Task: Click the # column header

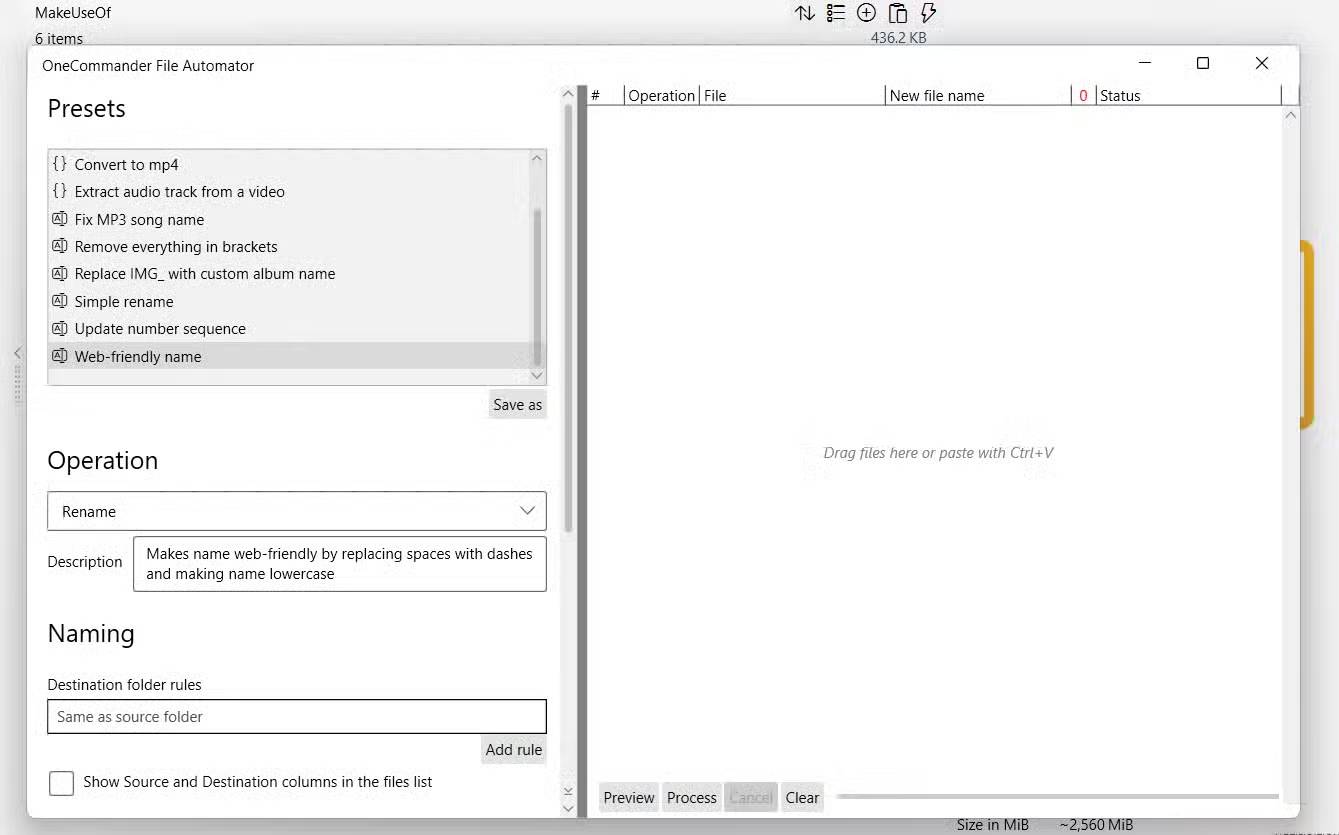Action: click(605, 95)
